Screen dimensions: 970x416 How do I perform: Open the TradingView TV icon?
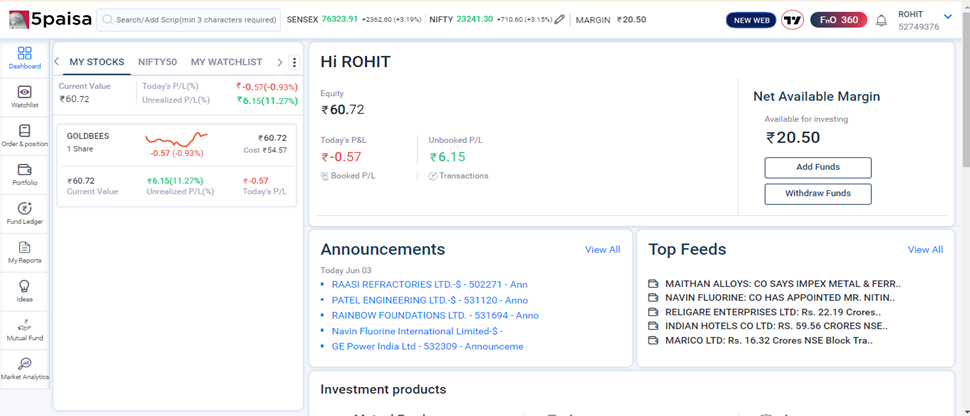792,20
